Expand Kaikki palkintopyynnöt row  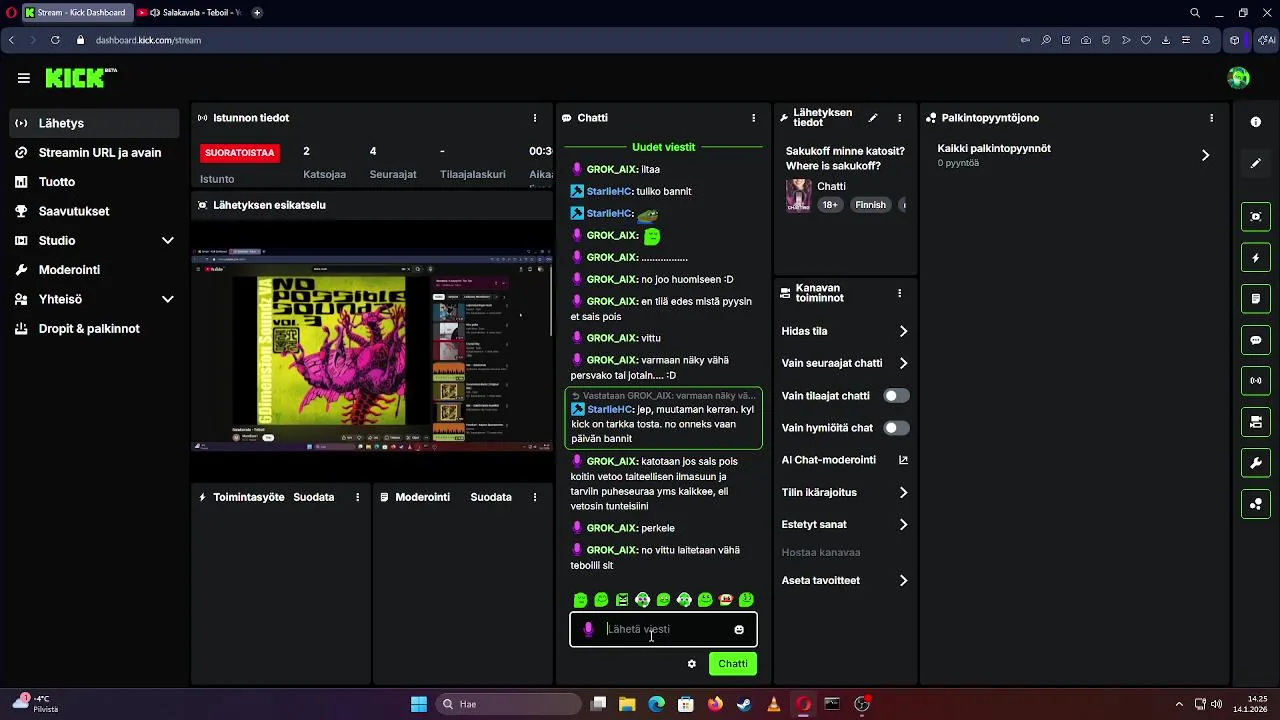tap(1074, 155)
